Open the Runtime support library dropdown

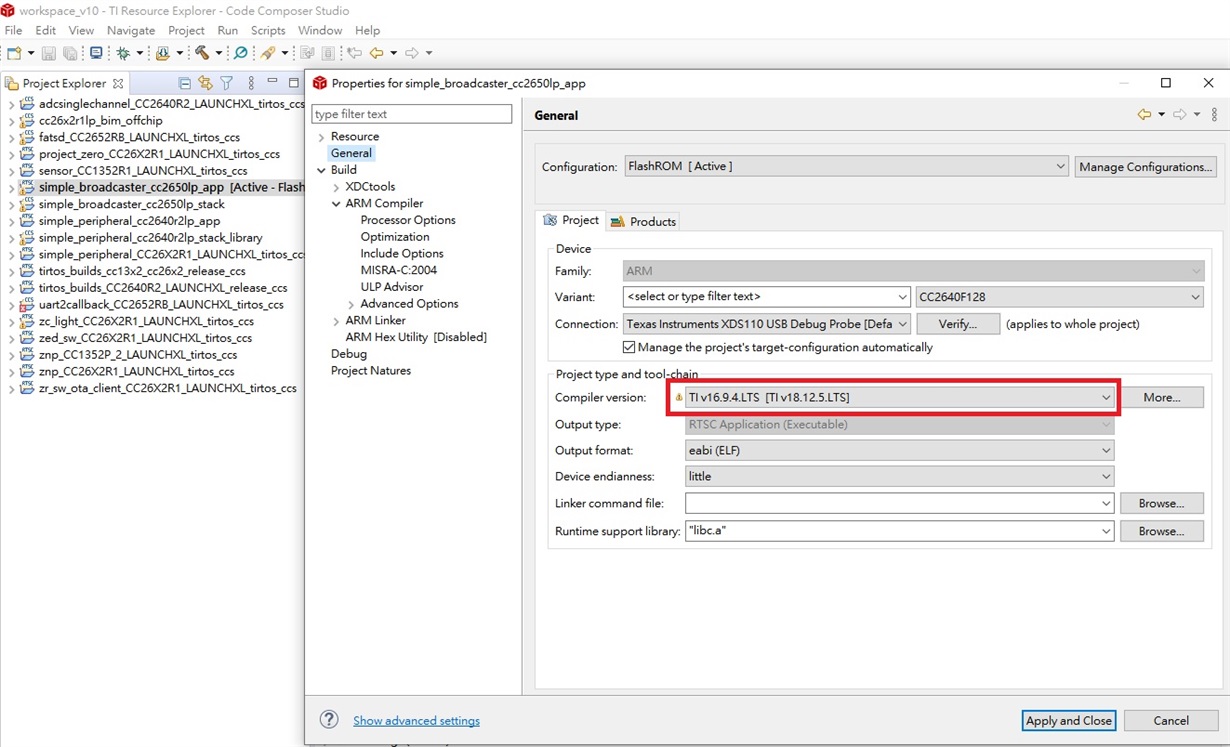1105,531
